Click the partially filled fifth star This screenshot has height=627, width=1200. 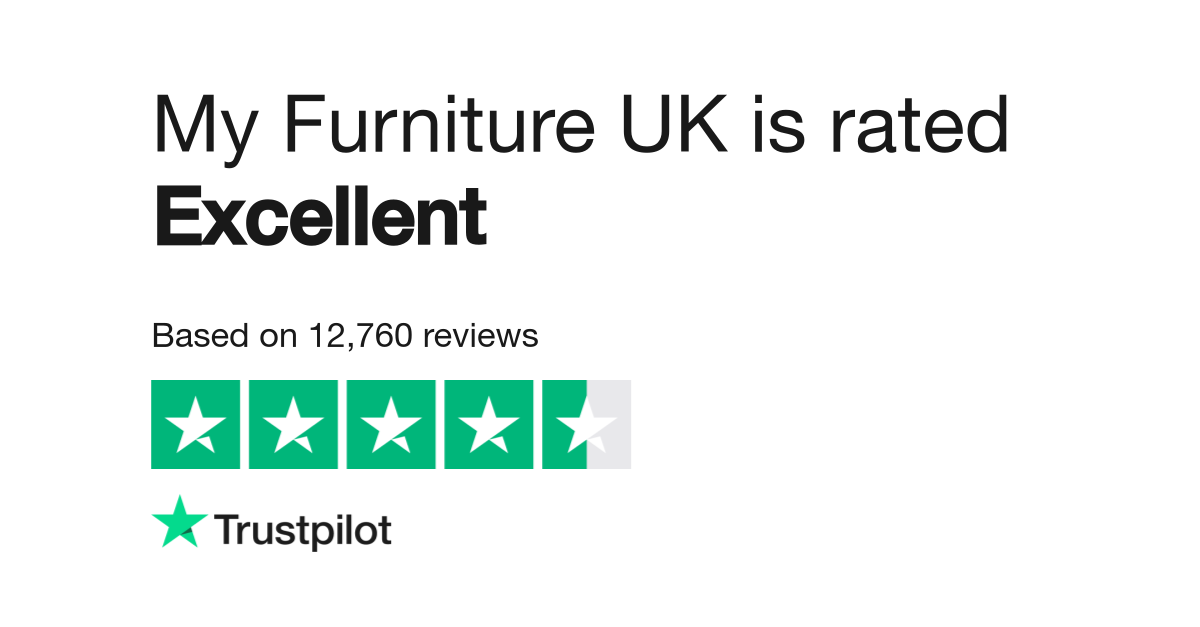coord(587,424)
